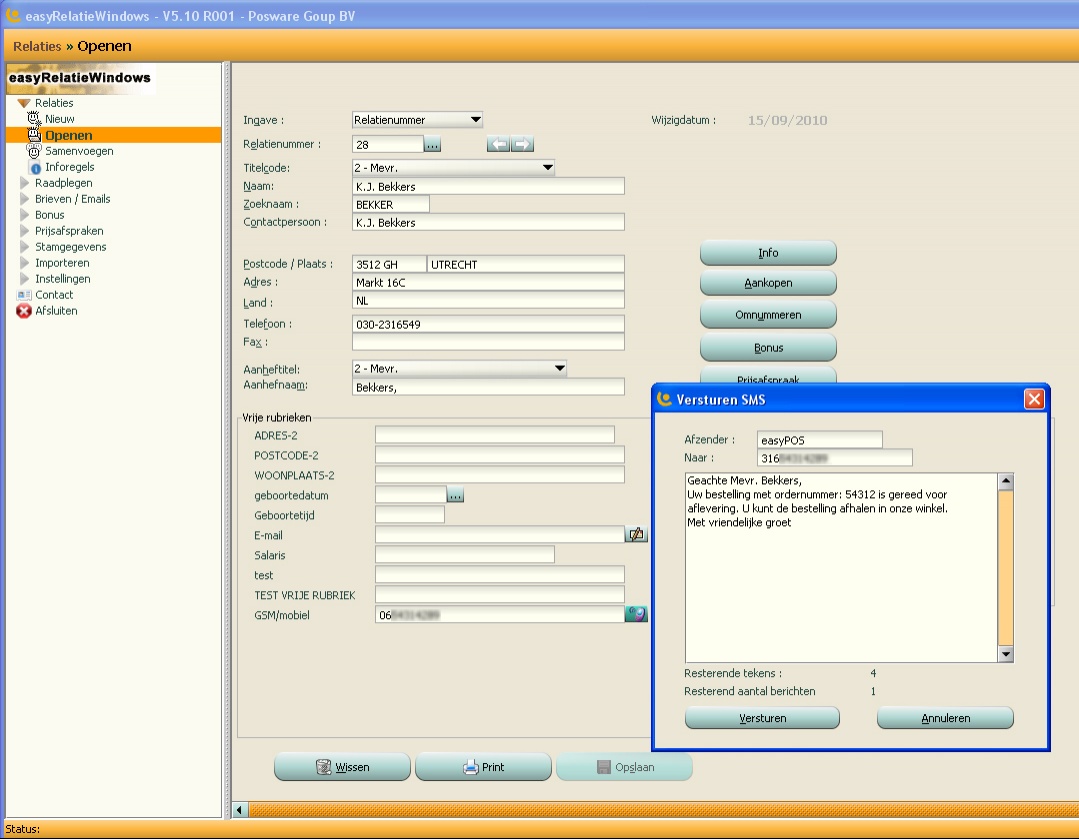The width and height of the screenshot is (1079, 839).
Task: Click the Adres field
Action: point(488,282)
